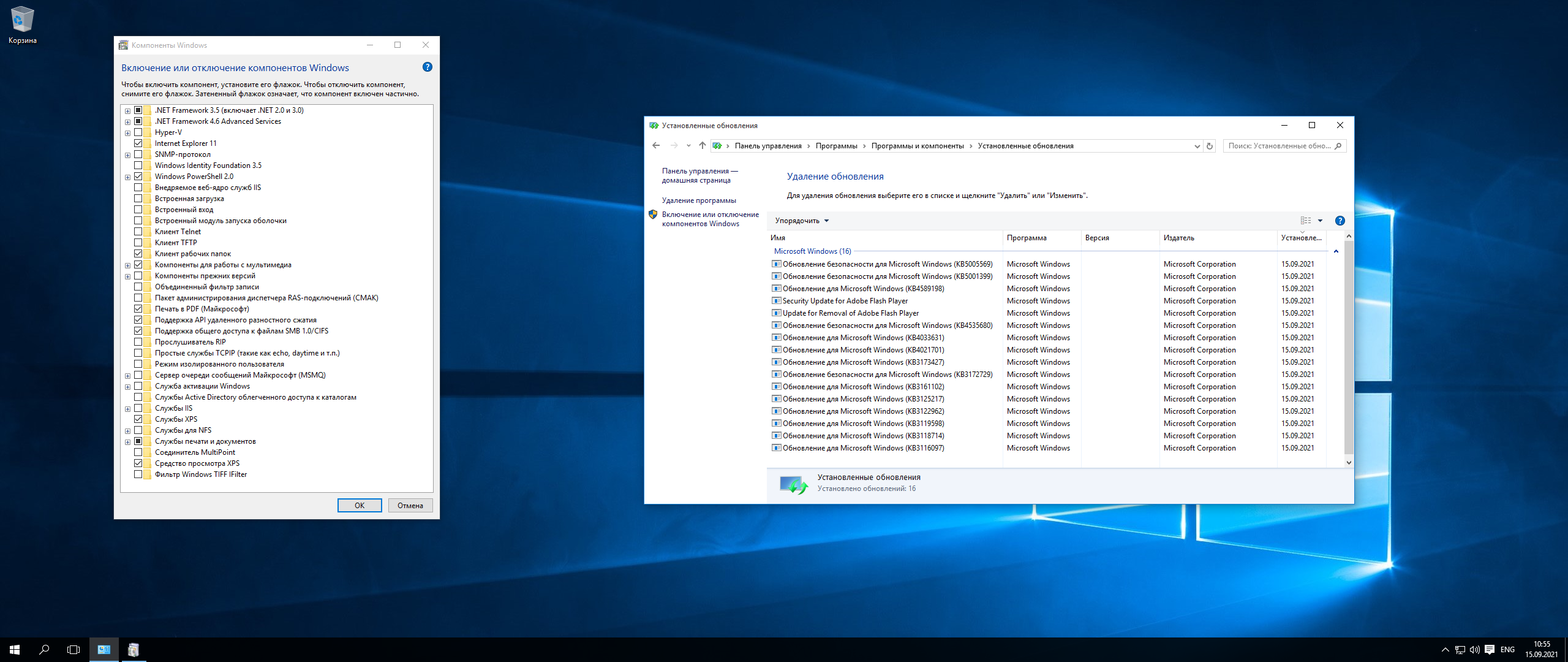Screen dimensions: 1568x662
Task: Open help in Windows Features dialog
Action: click(x=428, y=67)
